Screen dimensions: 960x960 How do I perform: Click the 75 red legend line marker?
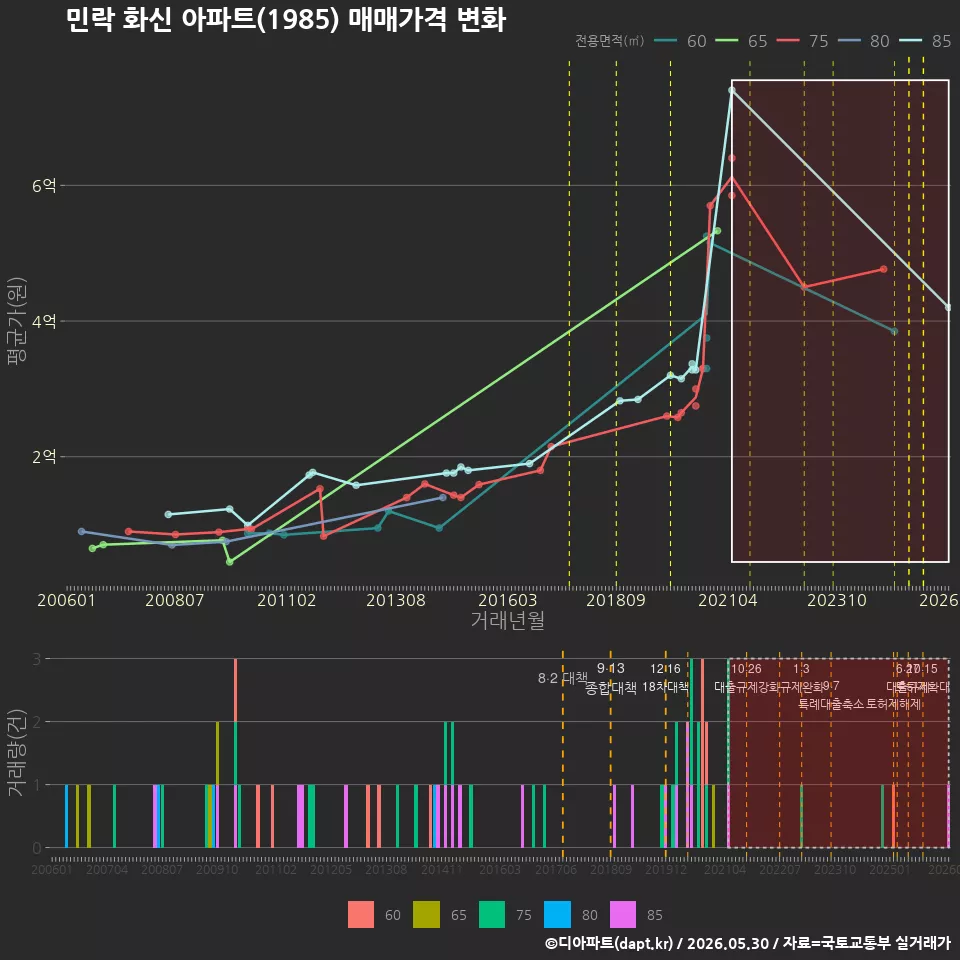pyautogui.click(x=788, y=41)
